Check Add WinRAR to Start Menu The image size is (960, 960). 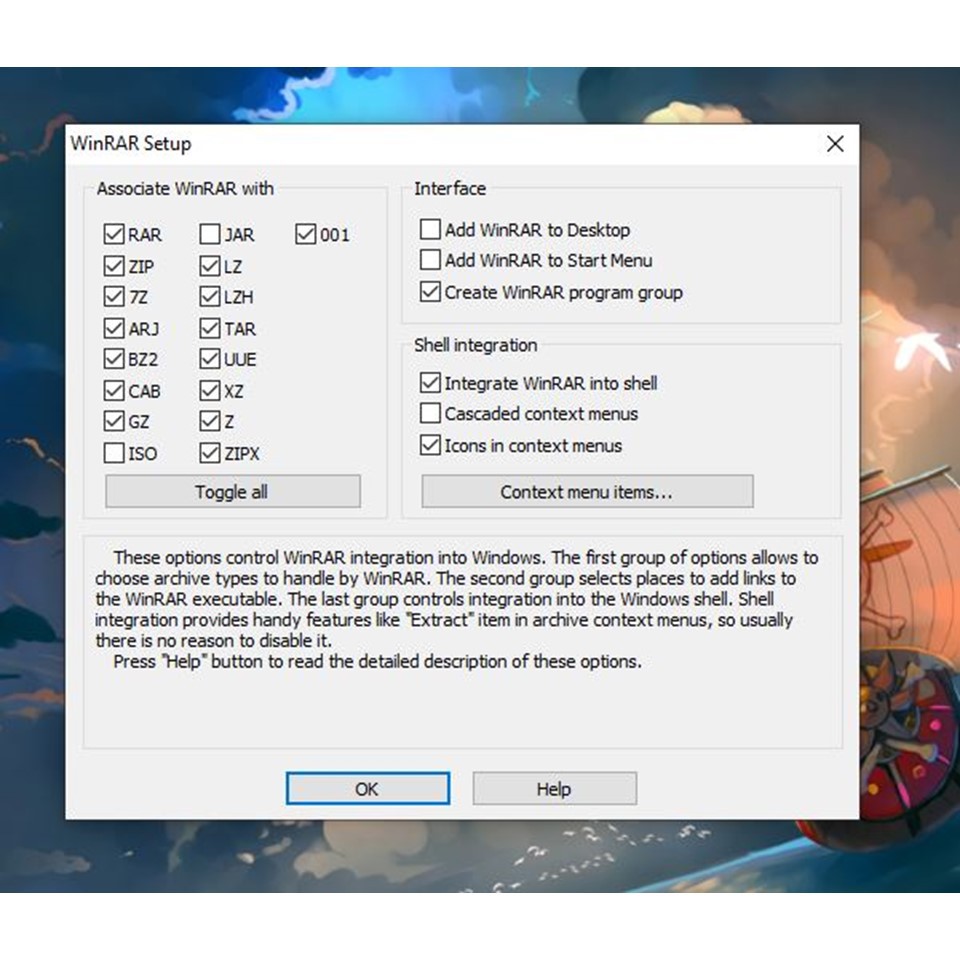point(430,261)
